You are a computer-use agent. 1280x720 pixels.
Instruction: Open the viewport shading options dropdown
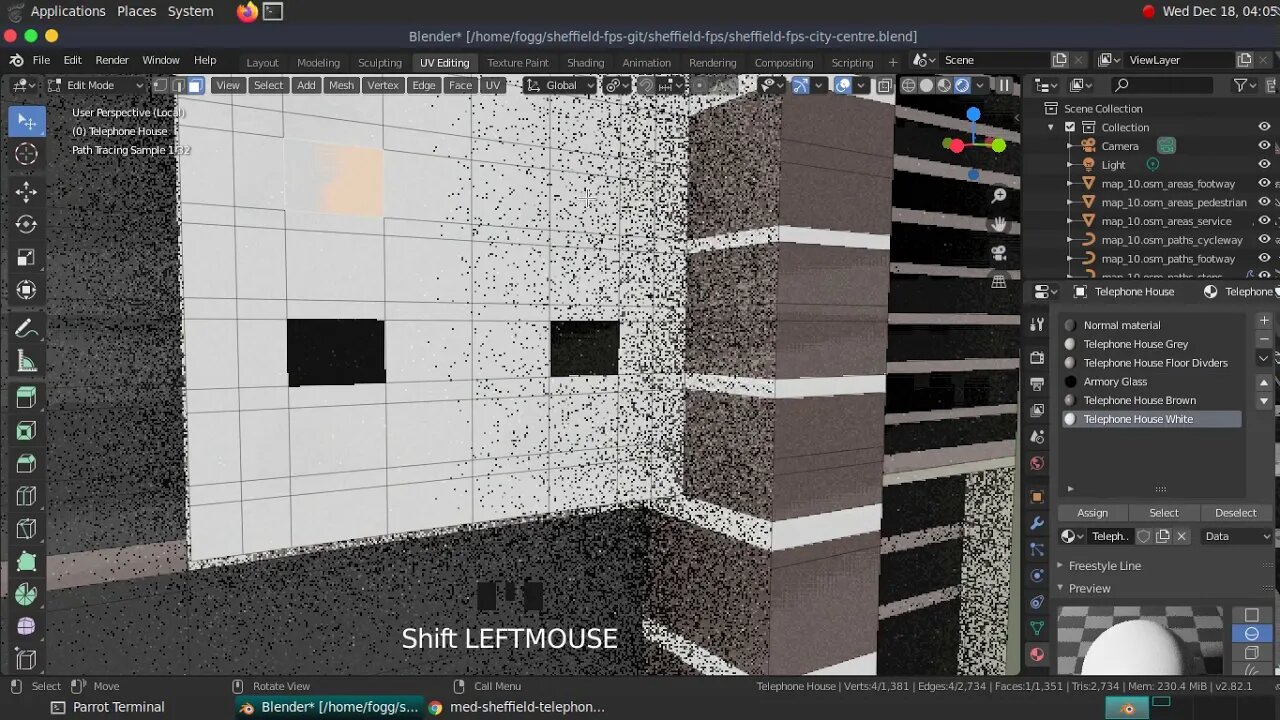980,85
